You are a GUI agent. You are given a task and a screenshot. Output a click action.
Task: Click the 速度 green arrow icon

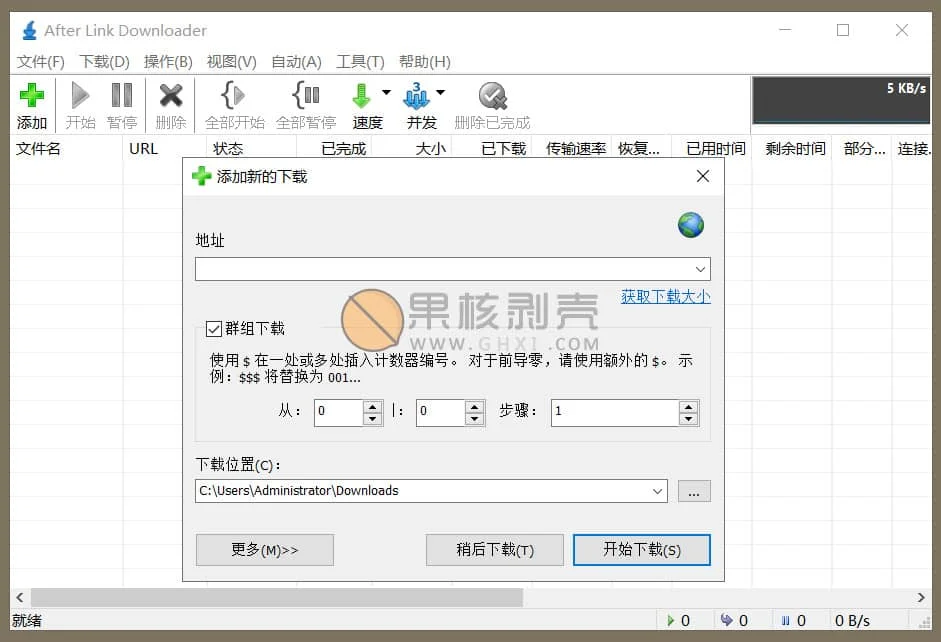[x=361, y=95]
